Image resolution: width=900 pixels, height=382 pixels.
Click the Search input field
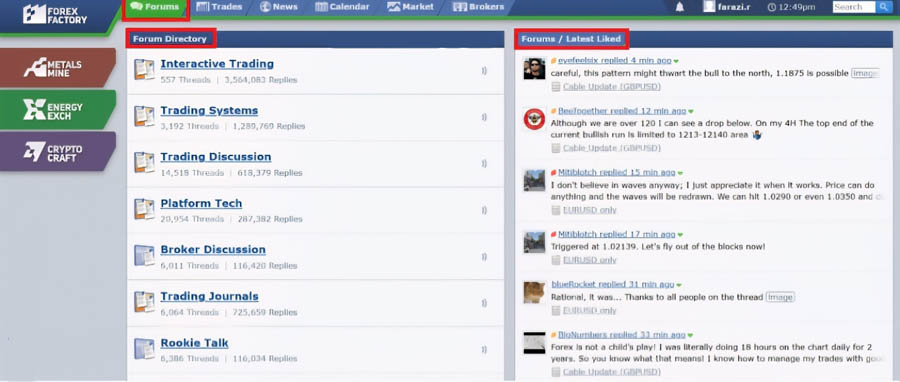click(855, 7)
